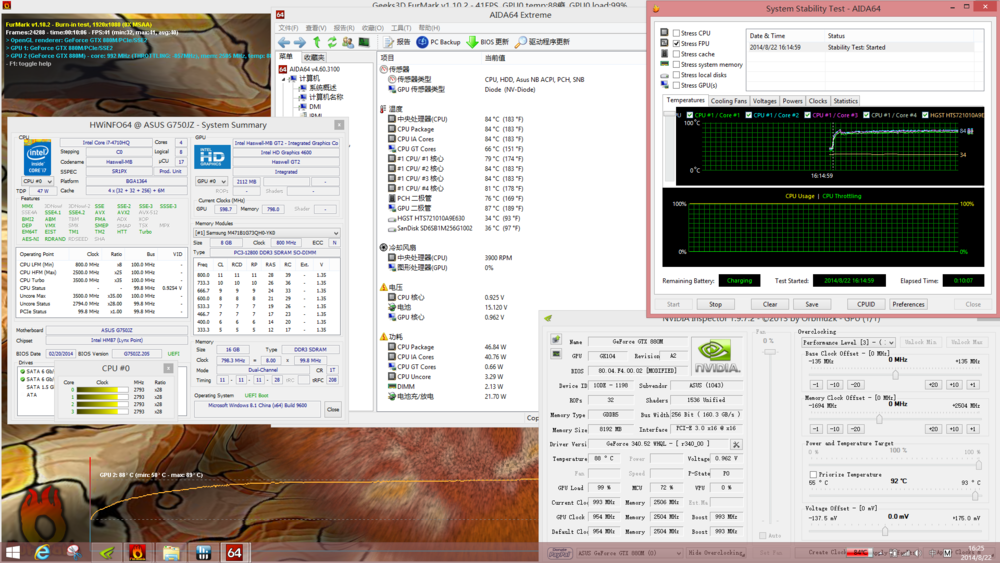Click the Base Clock Offset slider handle

click(895, 374)
